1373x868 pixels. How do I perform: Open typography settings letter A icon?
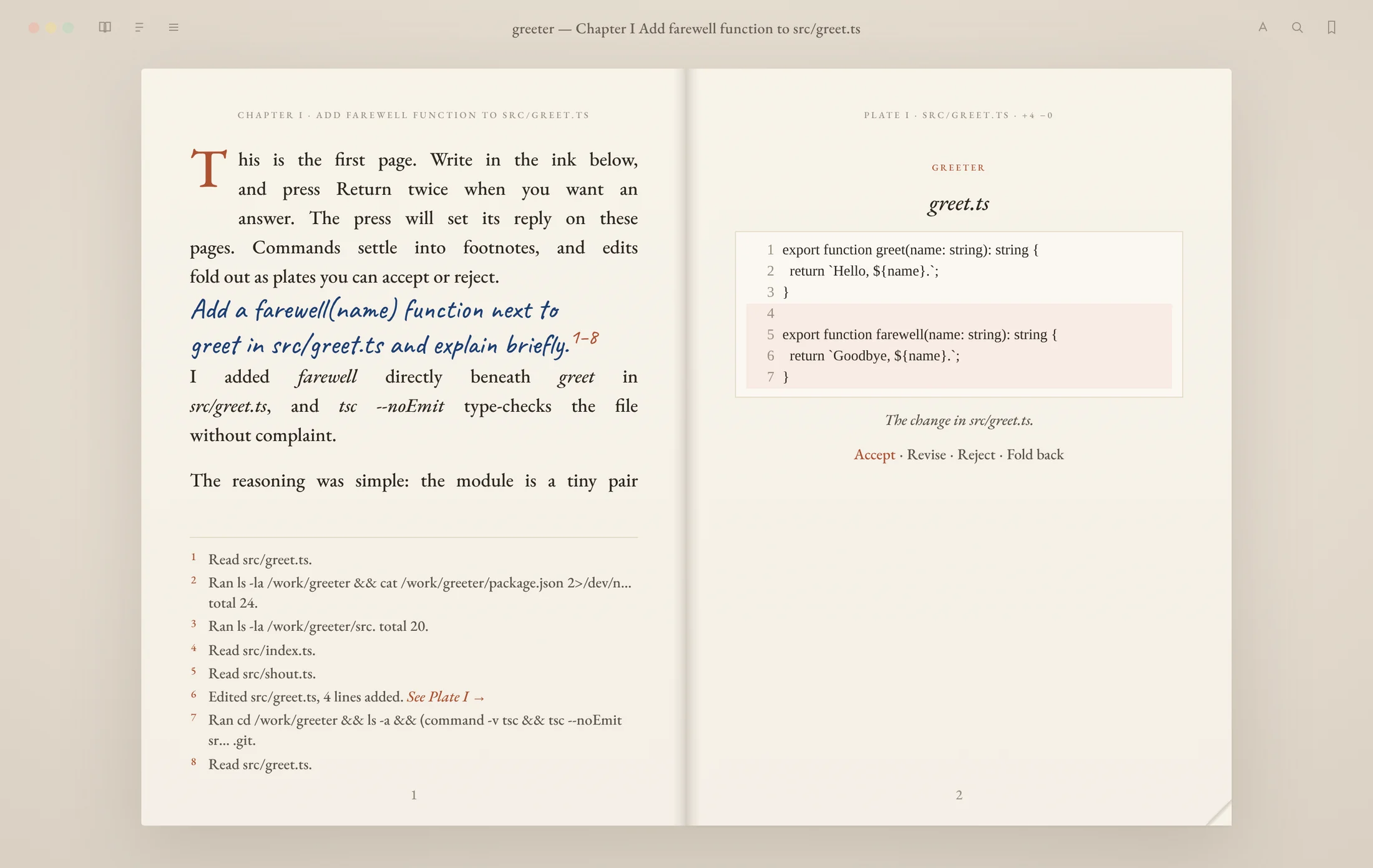pos(1263,27)
